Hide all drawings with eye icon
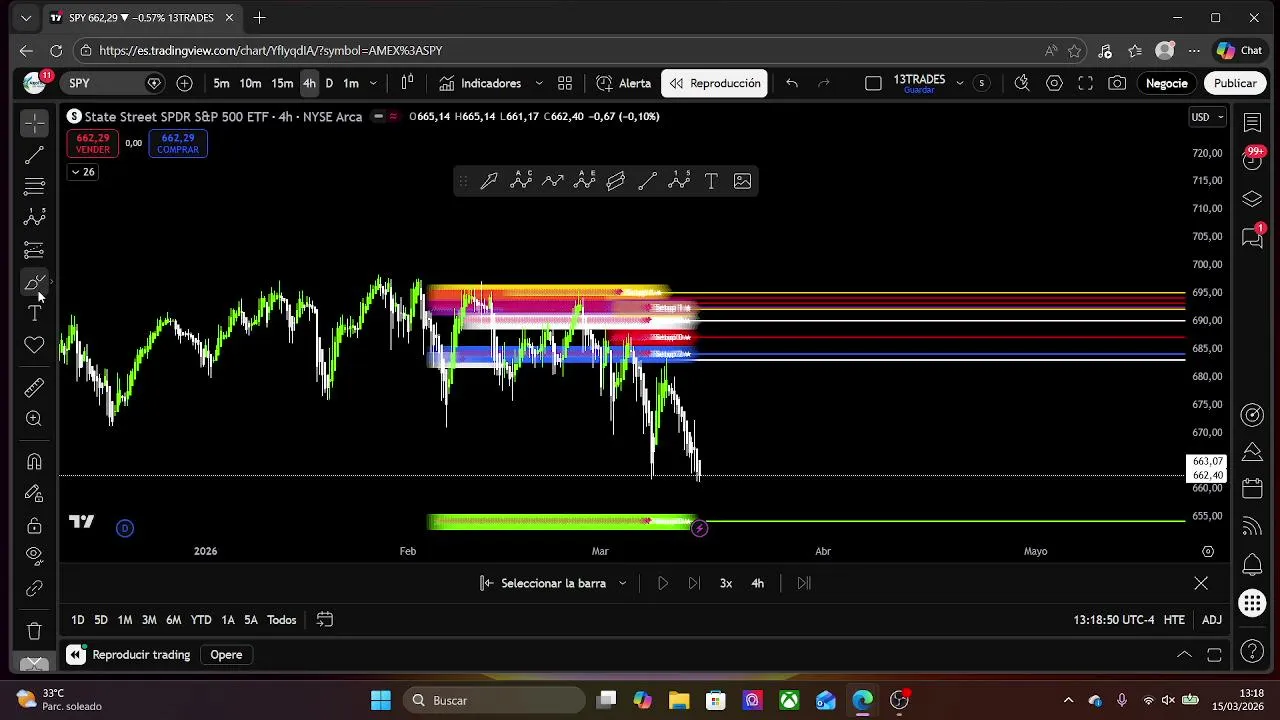1280x720 pixels. coord(34,555)
